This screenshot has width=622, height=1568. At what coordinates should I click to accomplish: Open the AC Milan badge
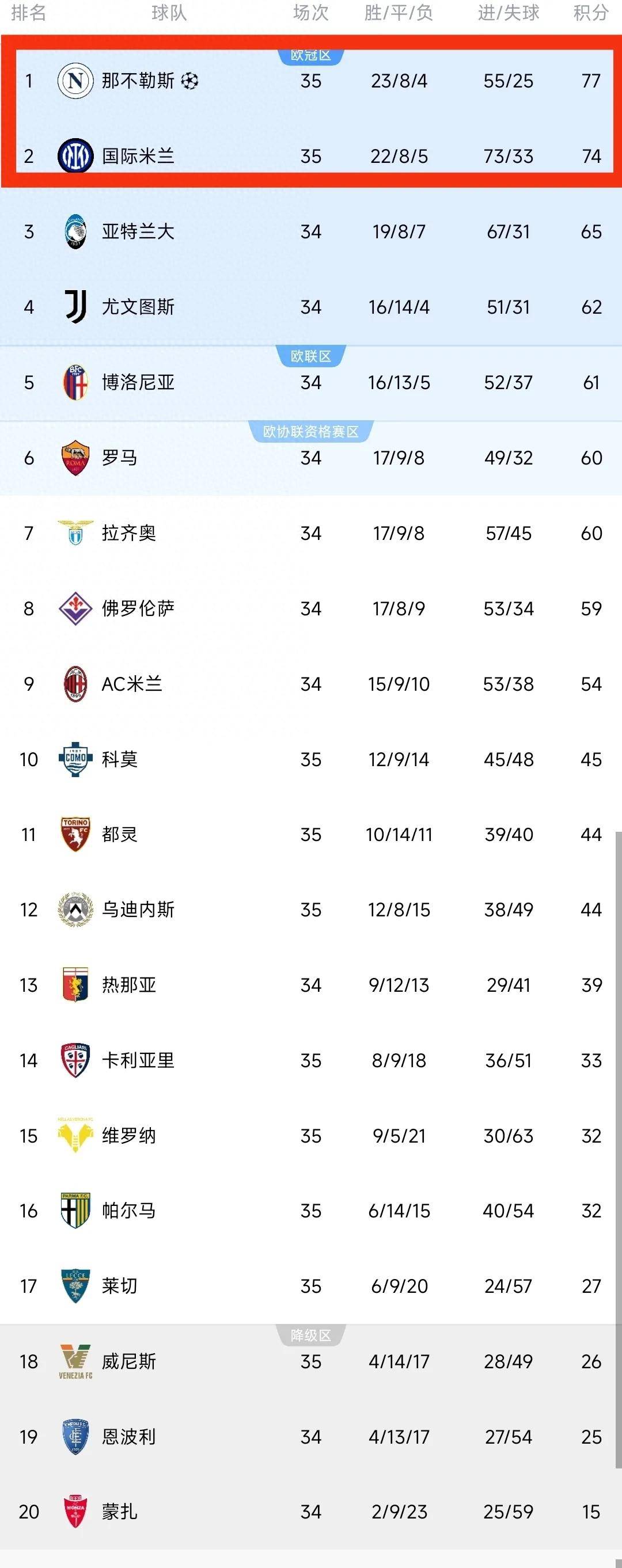(x=75, y=684)
